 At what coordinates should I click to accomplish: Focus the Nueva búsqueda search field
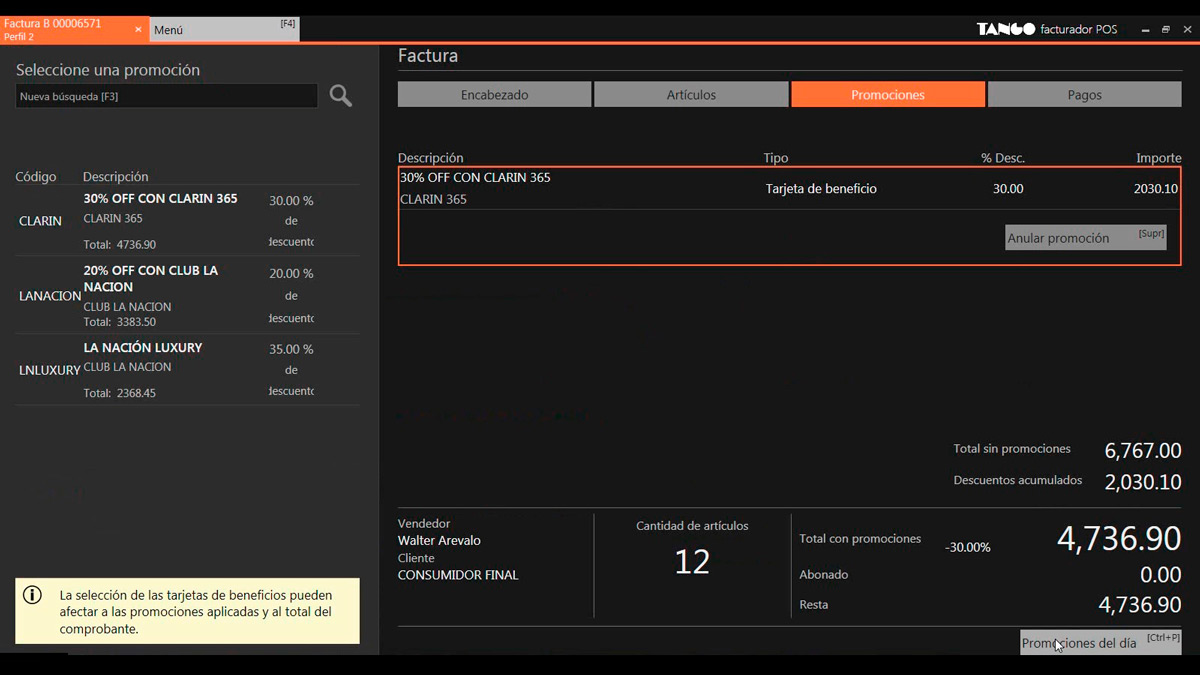pyautogui.click(x=167, y=96)
